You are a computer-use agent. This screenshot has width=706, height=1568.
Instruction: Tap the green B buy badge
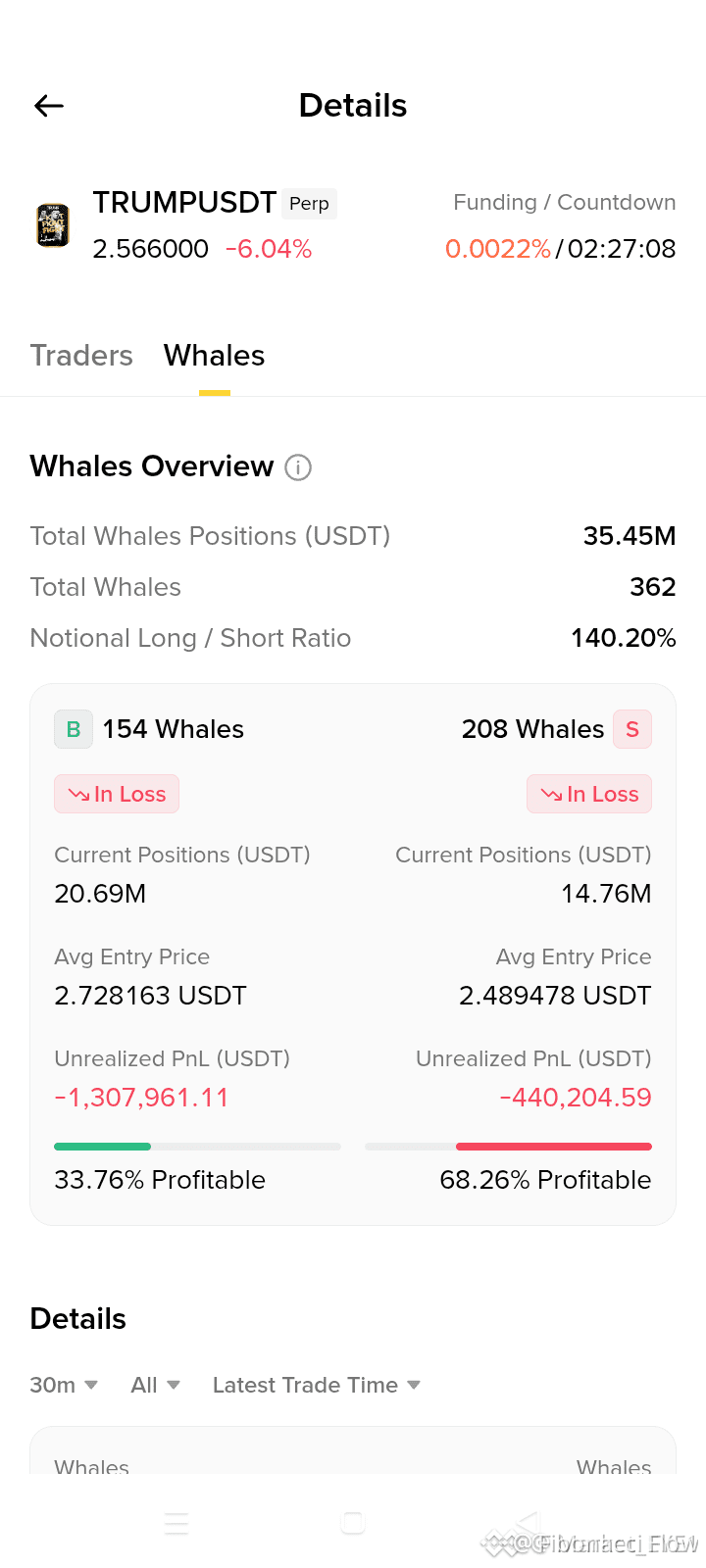[74, 729]
